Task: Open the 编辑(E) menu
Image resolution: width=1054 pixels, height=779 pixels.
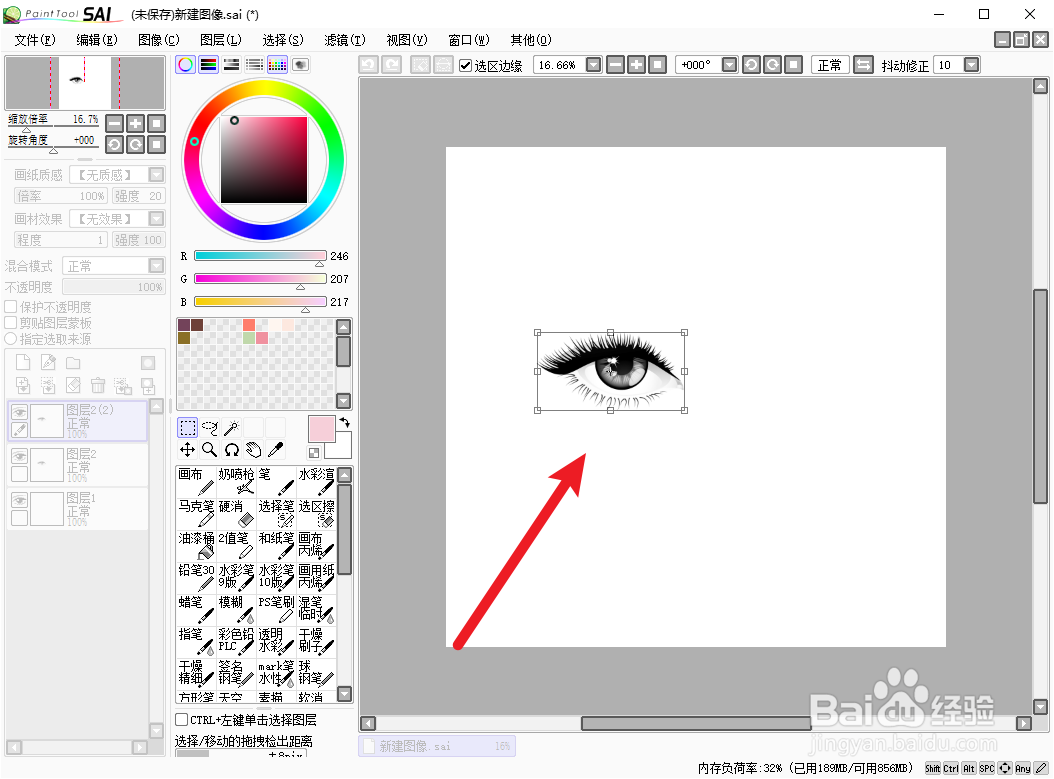Action: (97, 40)
